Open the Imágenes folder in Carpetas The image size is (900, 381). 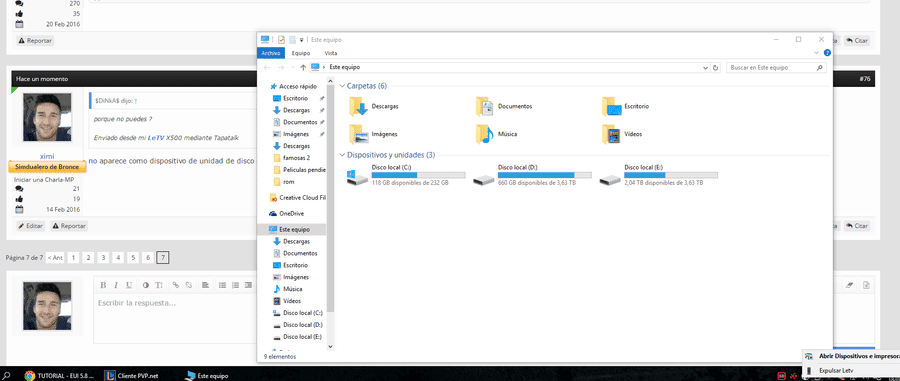(373, 134)
